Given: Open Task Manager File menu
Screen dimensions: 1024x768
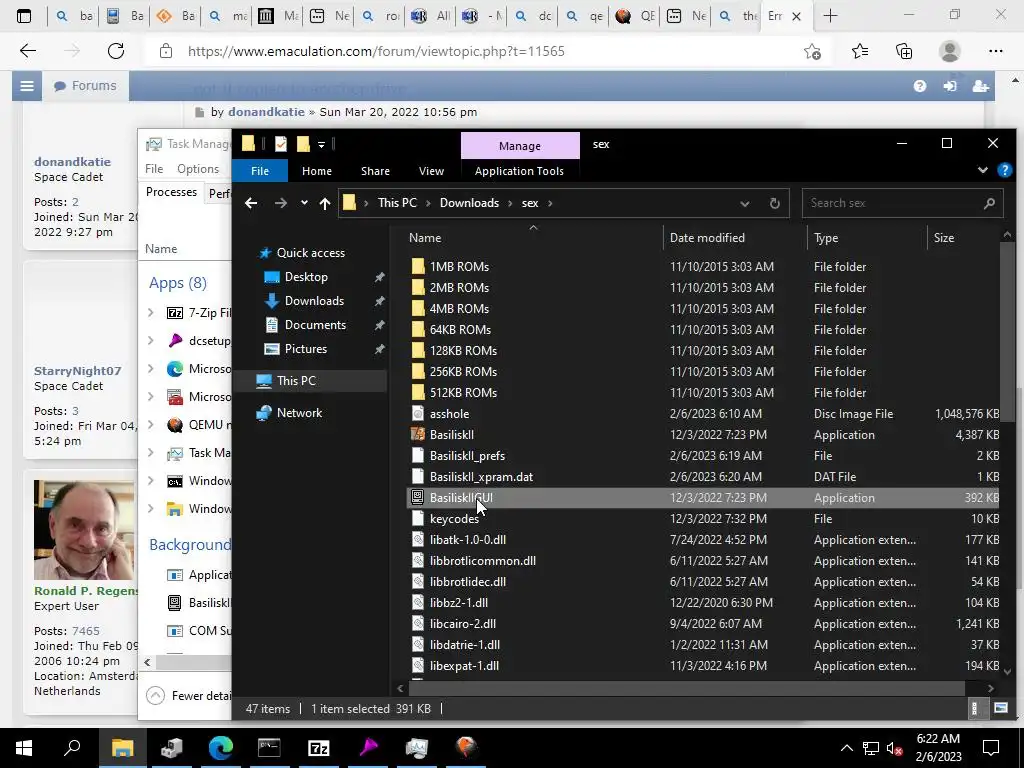Looking at the screenshot, I should [154, 169].
